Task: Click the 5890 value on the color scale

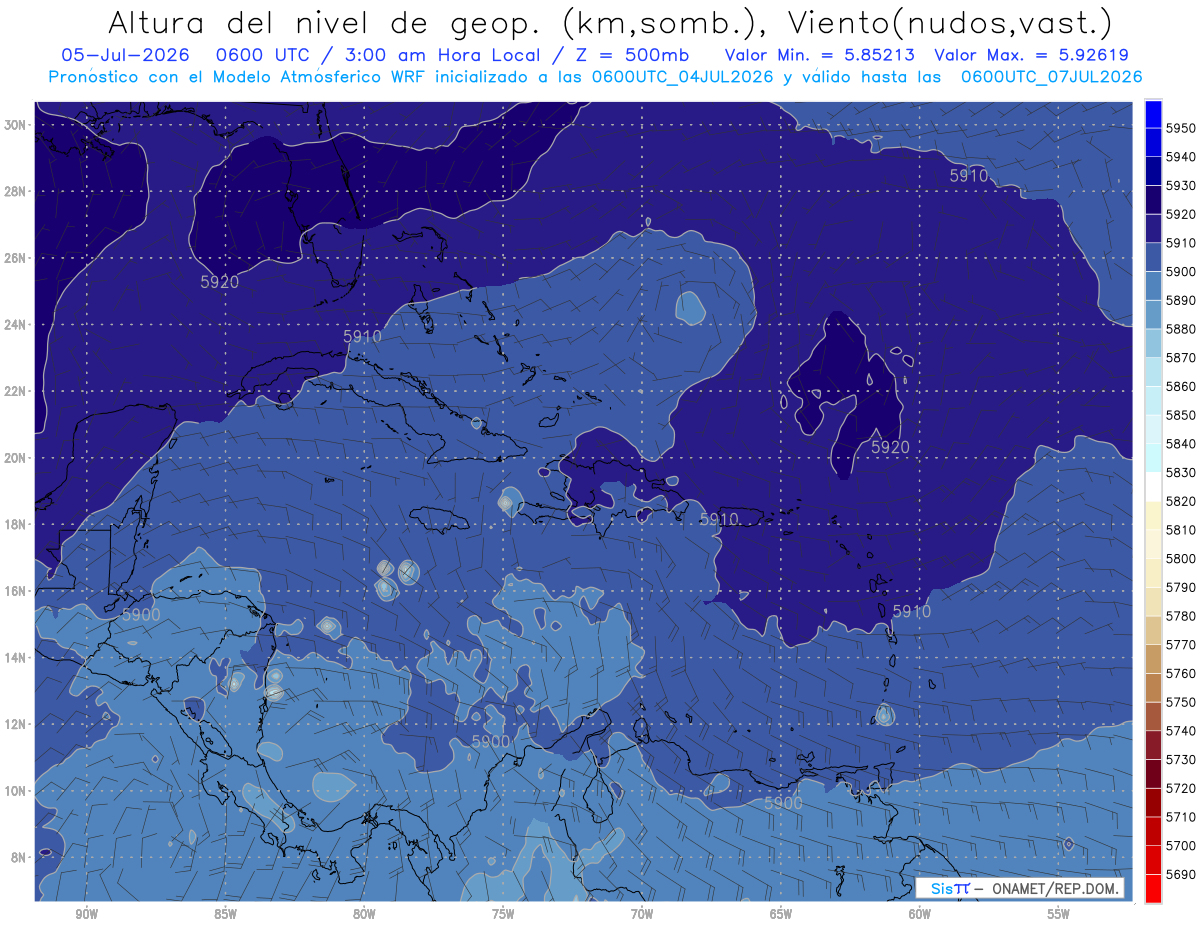Action: pos(1182,300)
